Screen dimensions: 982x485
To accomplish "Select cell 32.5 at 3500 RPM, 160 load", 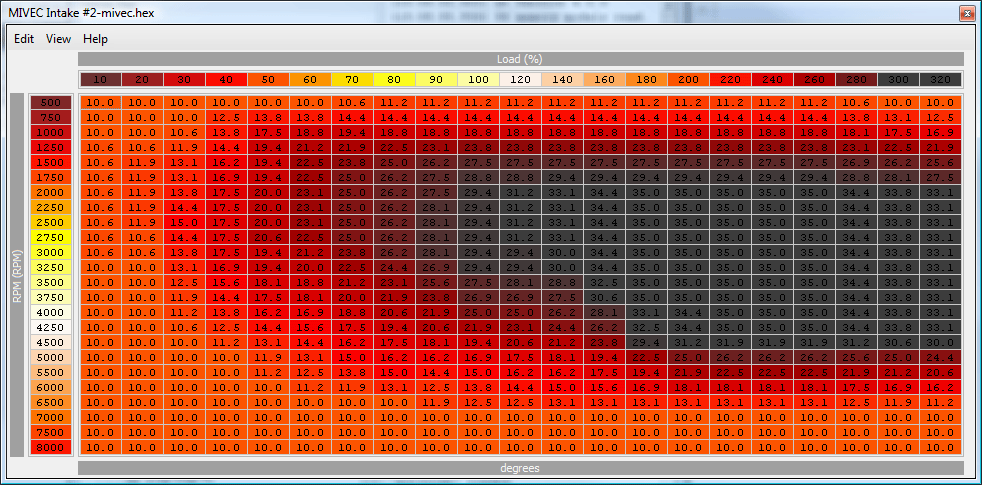I will pyautogui.click(x=604, y=283).
